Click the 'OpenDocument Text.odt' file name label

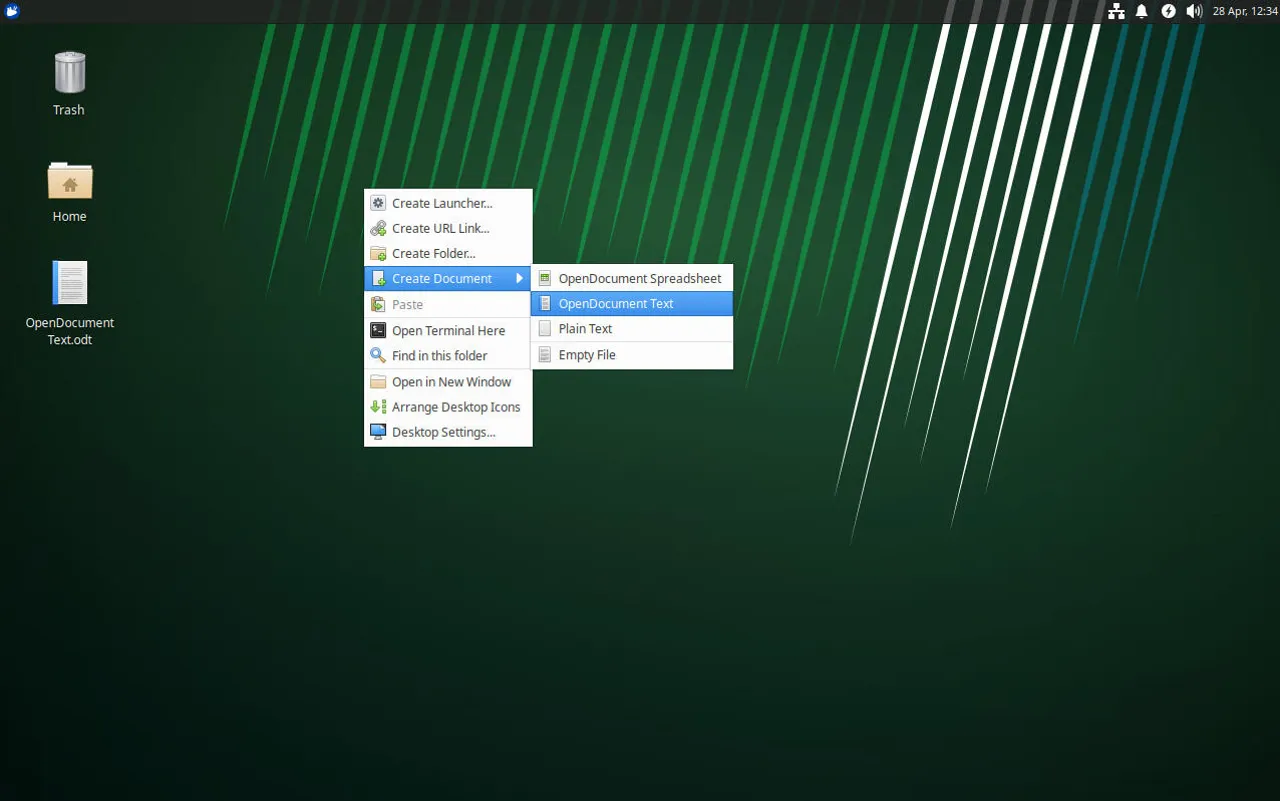(x=70, y=331)
